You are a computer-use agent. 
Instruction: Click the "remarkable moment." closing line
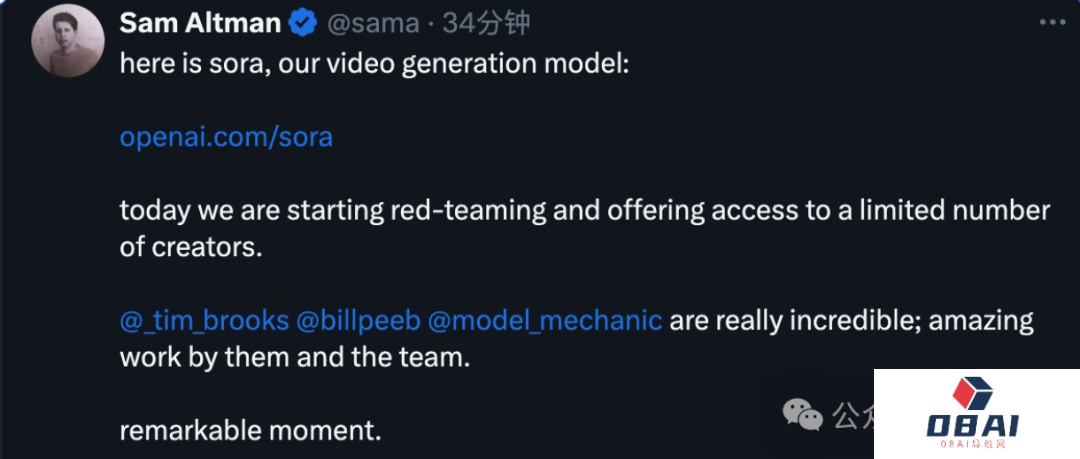(251, 431)
